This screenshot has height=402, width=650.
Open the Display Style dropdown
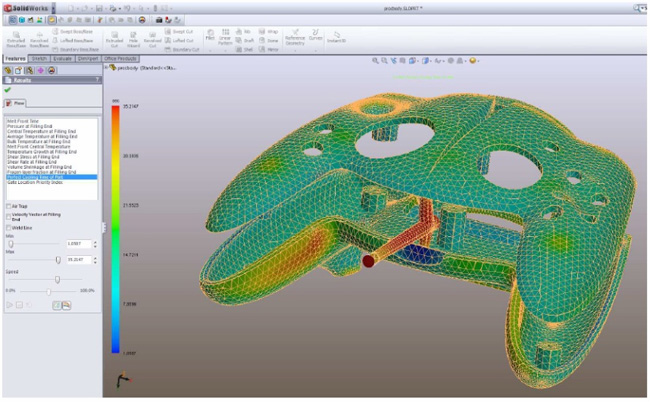click(430, 61)
